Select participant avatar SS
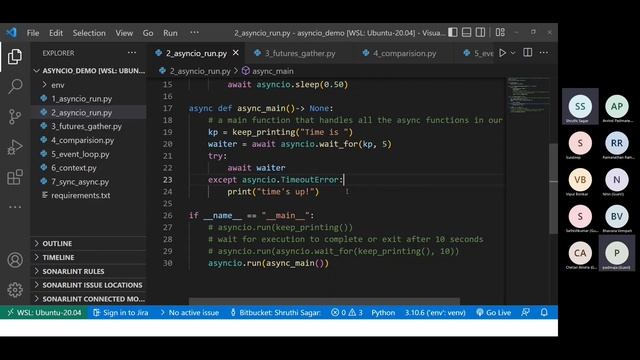This screenshot has width=640, height=360. (580, 107)
